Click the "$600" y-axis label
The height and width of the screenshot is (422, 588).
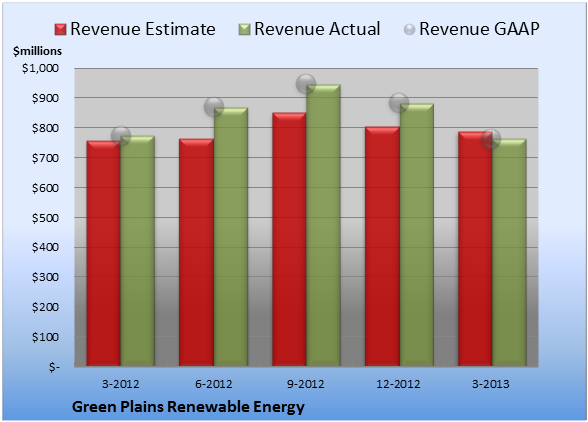coord(45,188)
